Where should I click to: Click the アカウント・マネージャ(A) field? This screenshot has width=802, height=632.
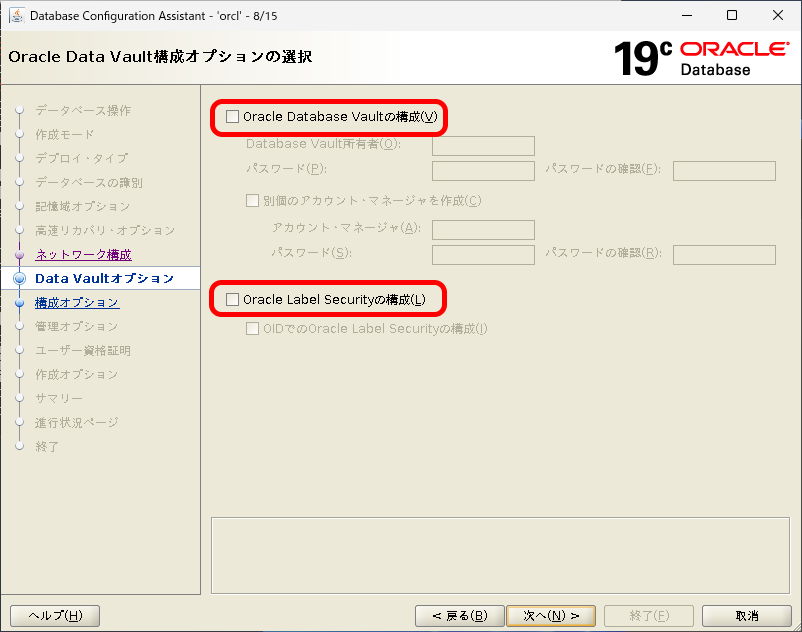tap(483, 229)
